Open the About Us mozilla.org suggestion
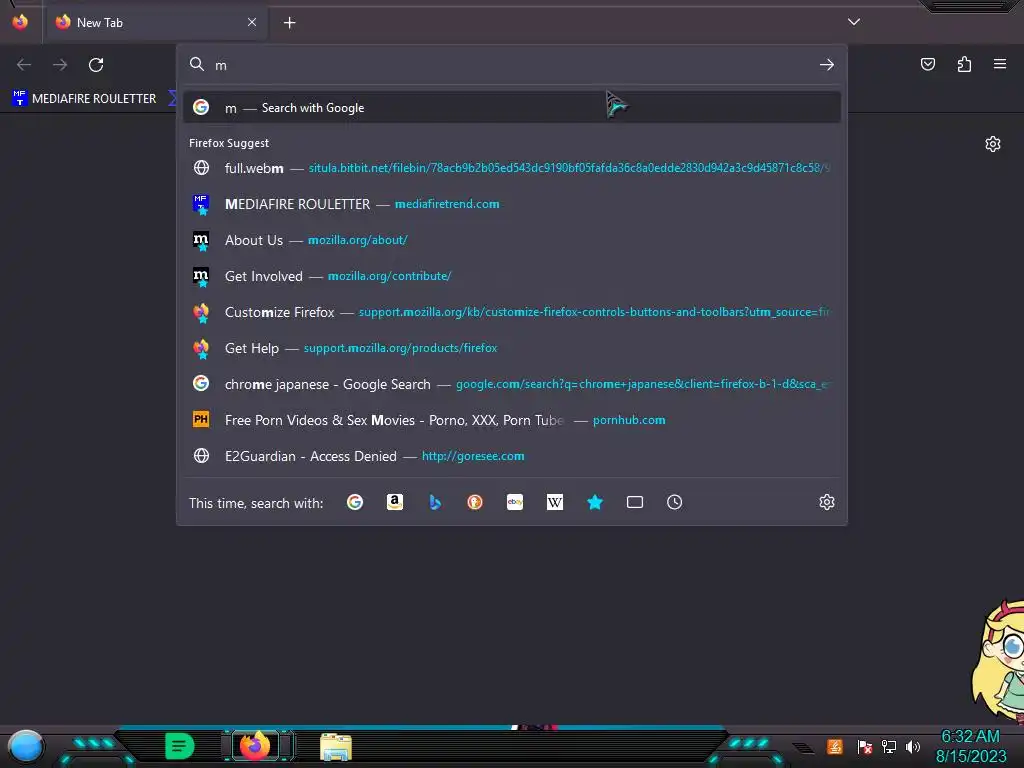This screenshot has height=768, width=1024. tap(512, 240)
